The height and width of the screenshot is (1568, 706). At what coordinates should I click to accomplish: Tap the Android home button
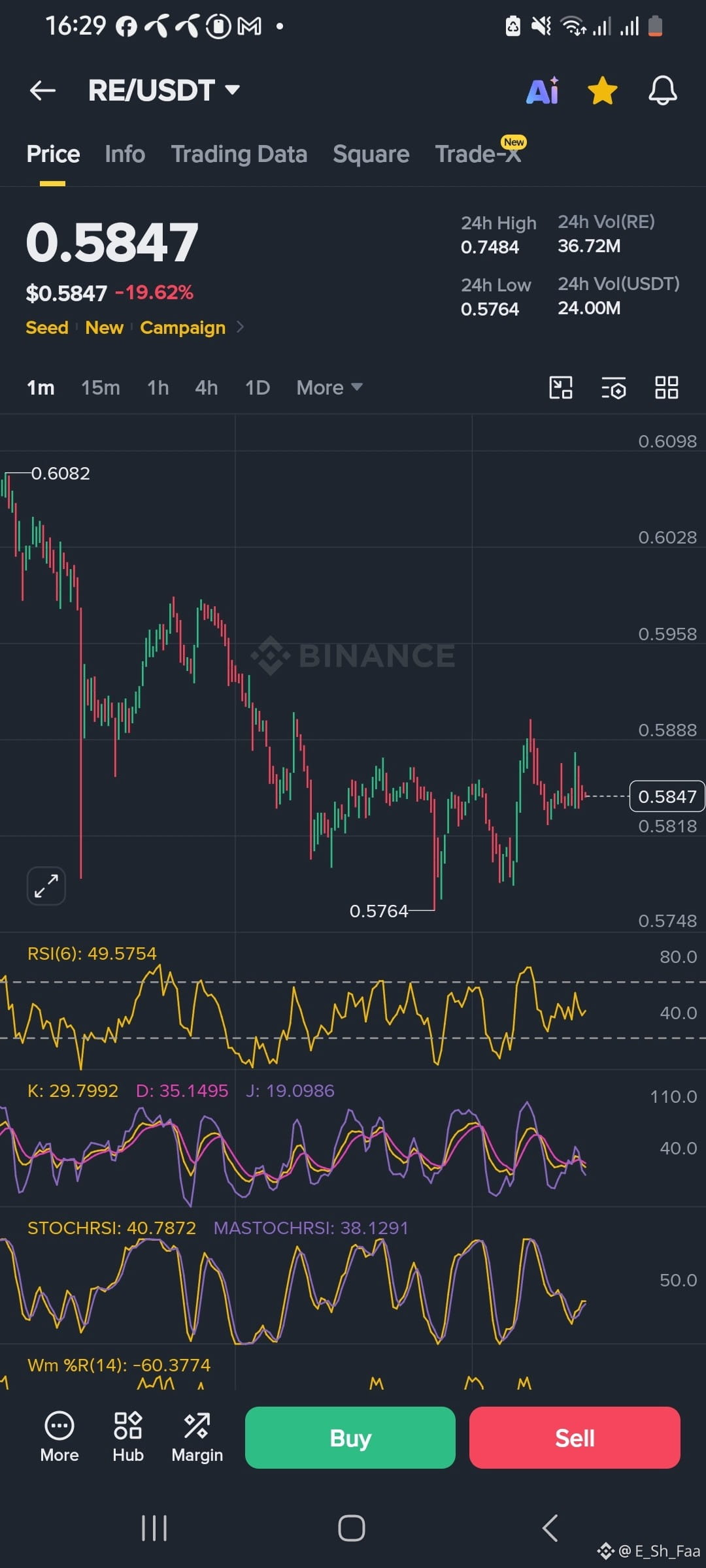pyautogui.click(x=352, y=1529)
